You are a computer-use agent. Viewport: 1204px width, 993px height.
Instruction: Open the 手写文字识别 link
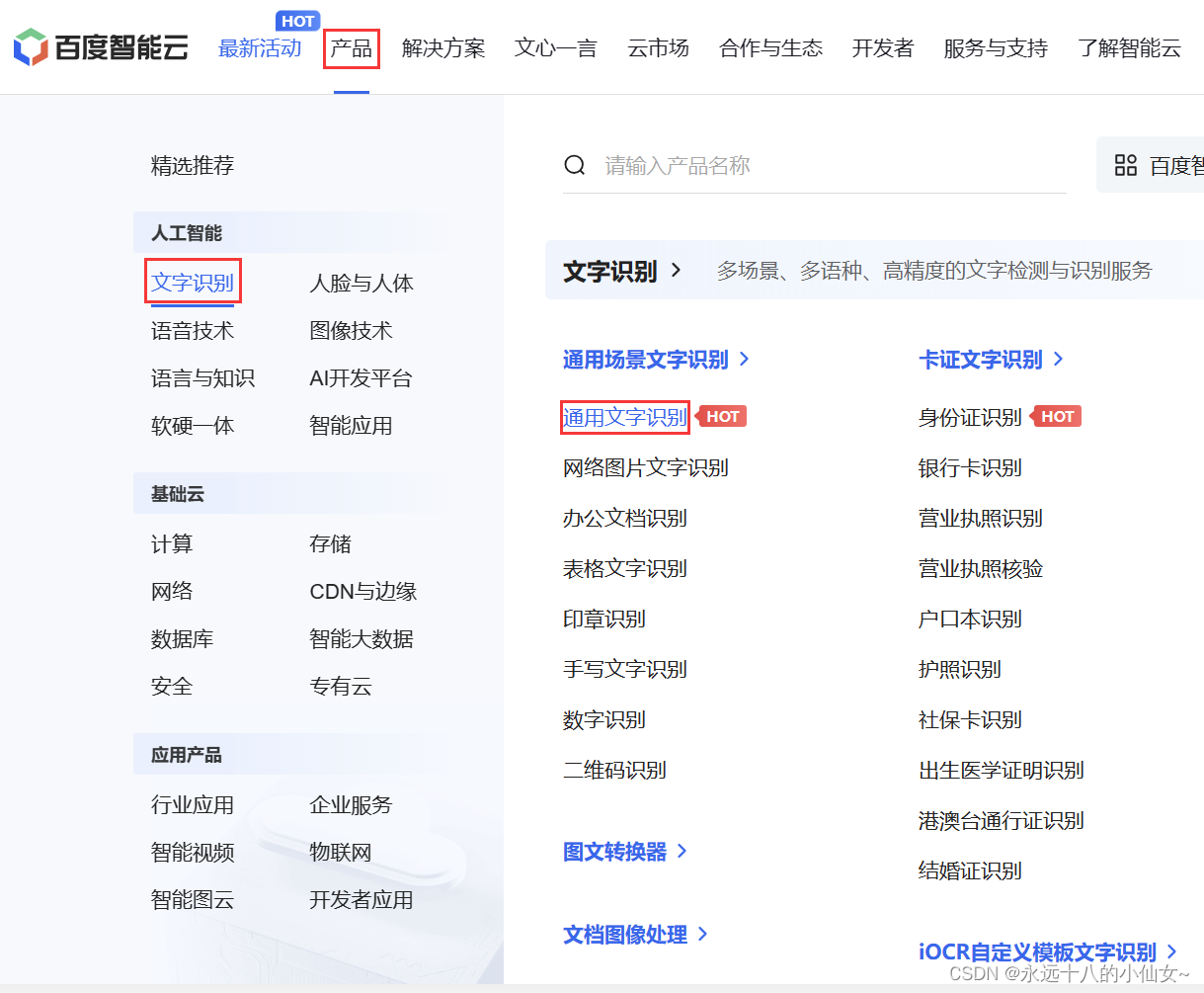tap(625, 669)
